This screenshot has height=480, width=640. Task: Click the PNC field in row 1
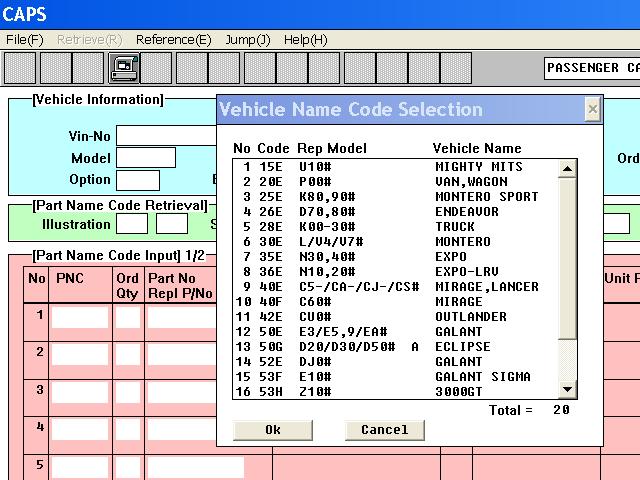(x=80, y=318)
